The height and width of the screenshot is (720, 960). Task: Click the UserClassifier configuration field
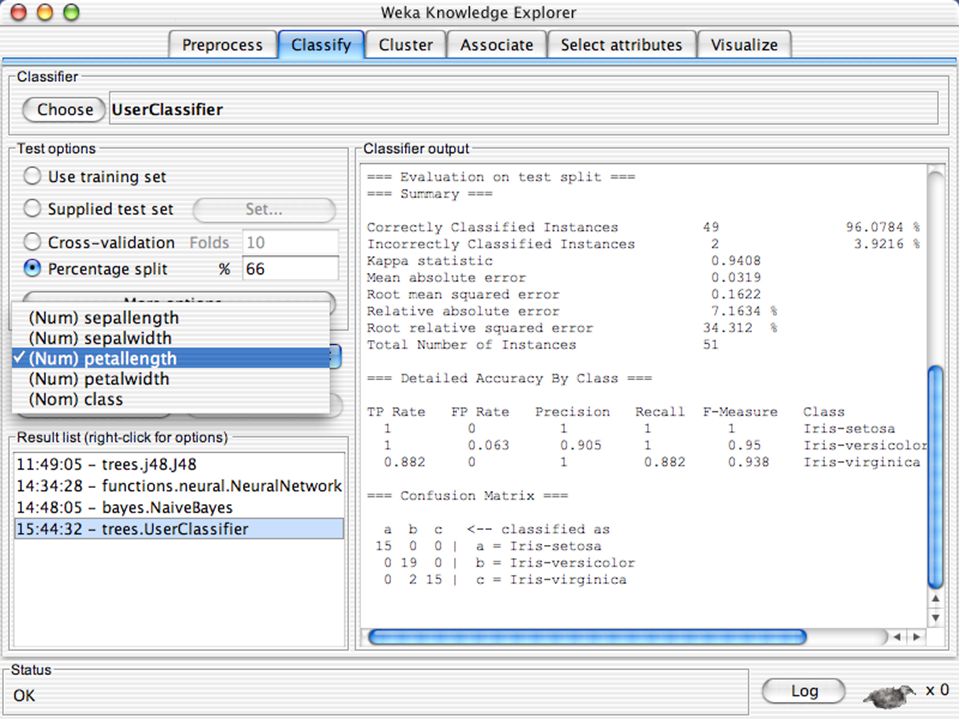pos(523,110)
